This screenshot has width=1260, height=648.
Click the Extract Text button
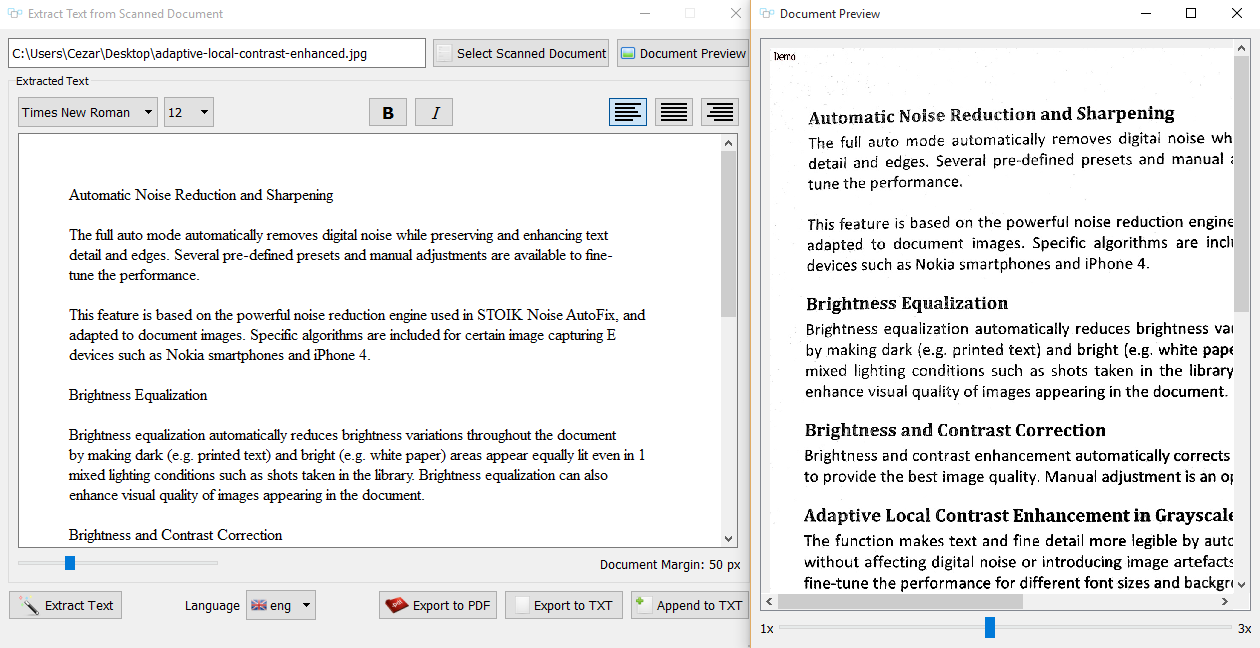click(66, 605)
